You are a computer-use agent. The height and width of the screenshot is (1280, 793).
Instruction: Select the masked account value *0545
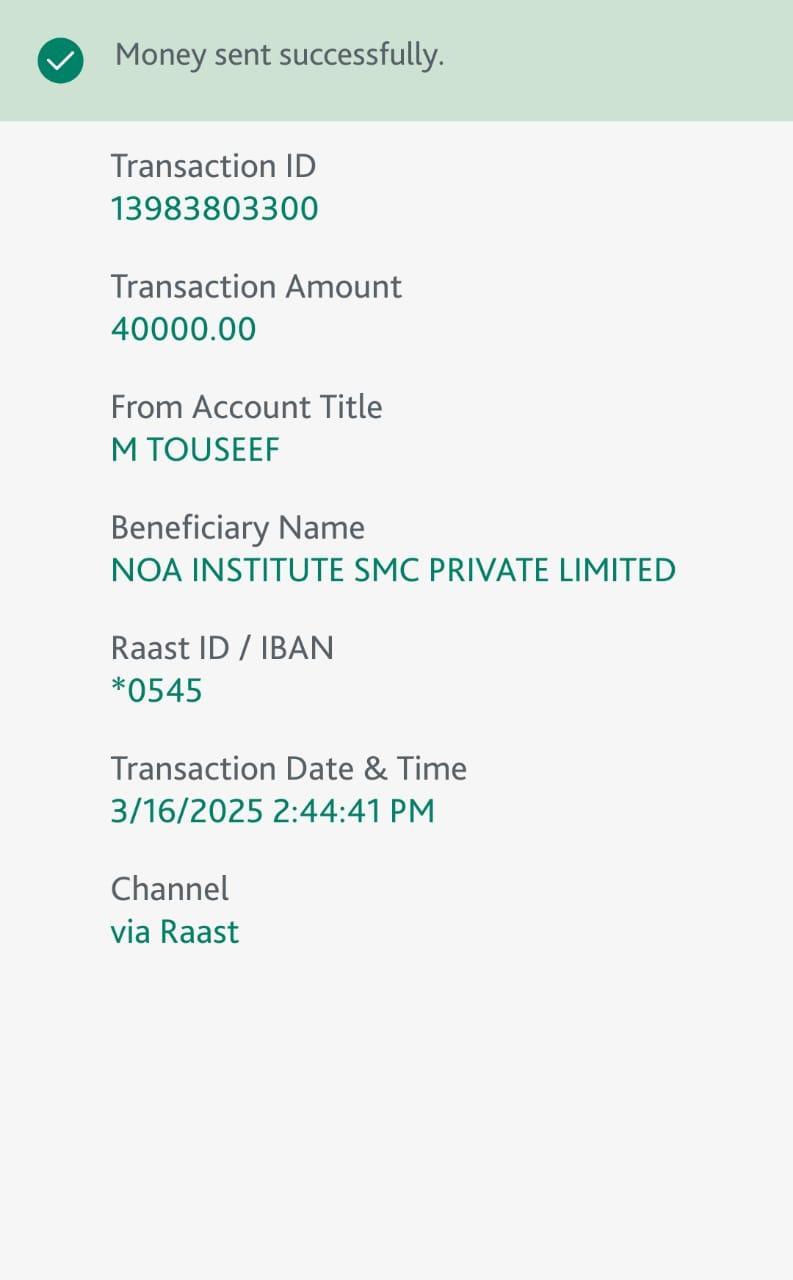coord(156,691)
